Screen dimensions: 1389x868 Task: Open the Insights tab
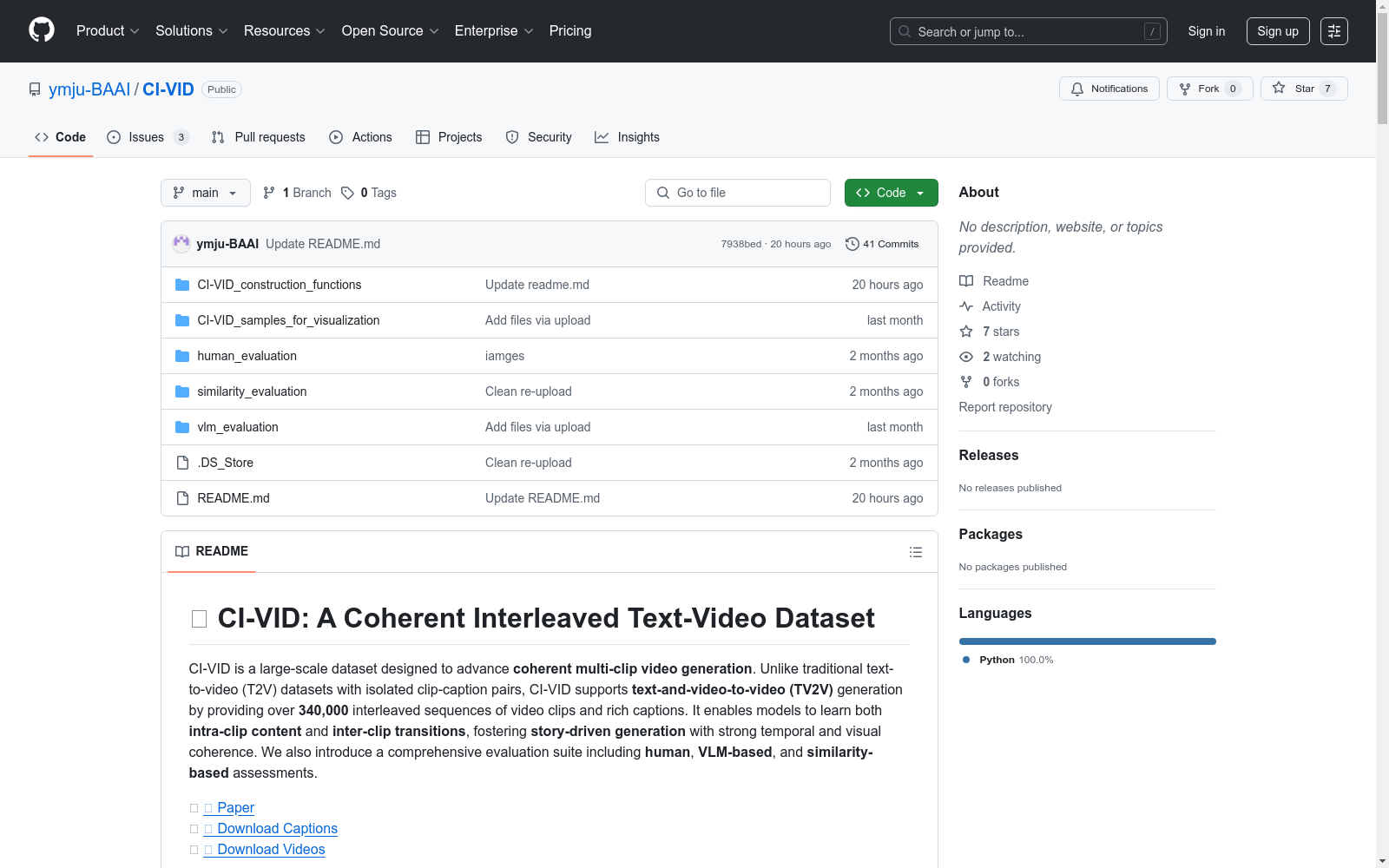[627, 137]
